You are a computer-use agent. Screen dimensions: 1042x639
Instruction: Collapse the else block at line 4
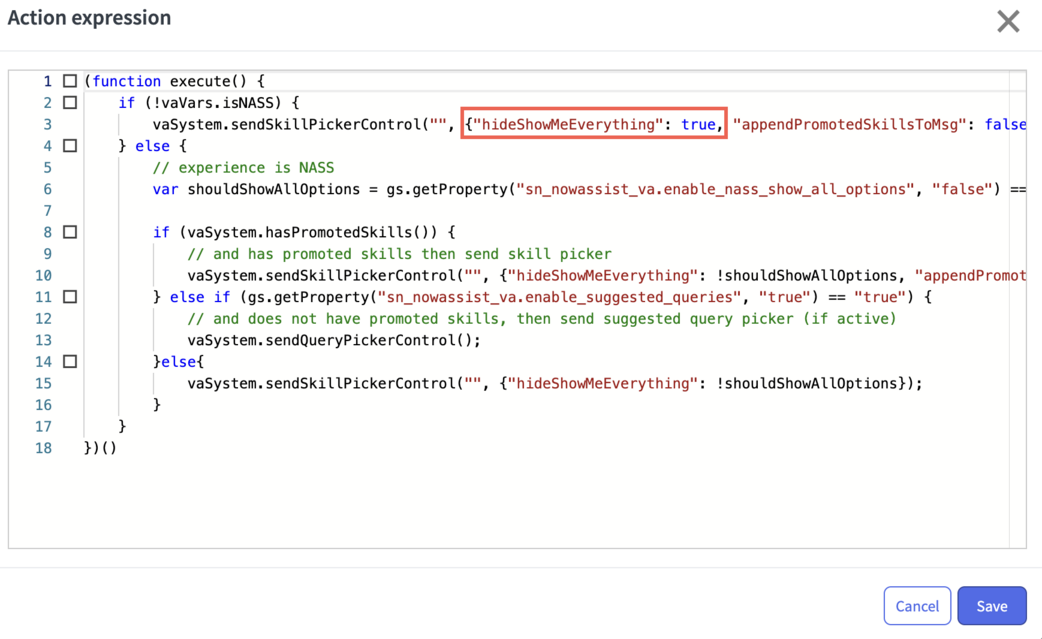coord(70,145)
